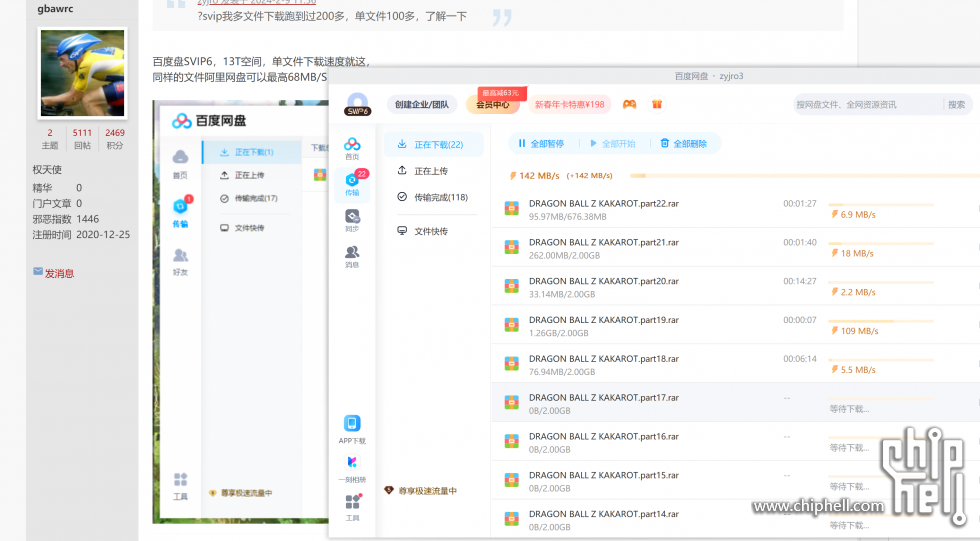Image resolution: width=980 pixels, height=541 pixels.
Task: Click progress bar of part19.rar row
Action: pyautogui.click(x=881, y=321)
